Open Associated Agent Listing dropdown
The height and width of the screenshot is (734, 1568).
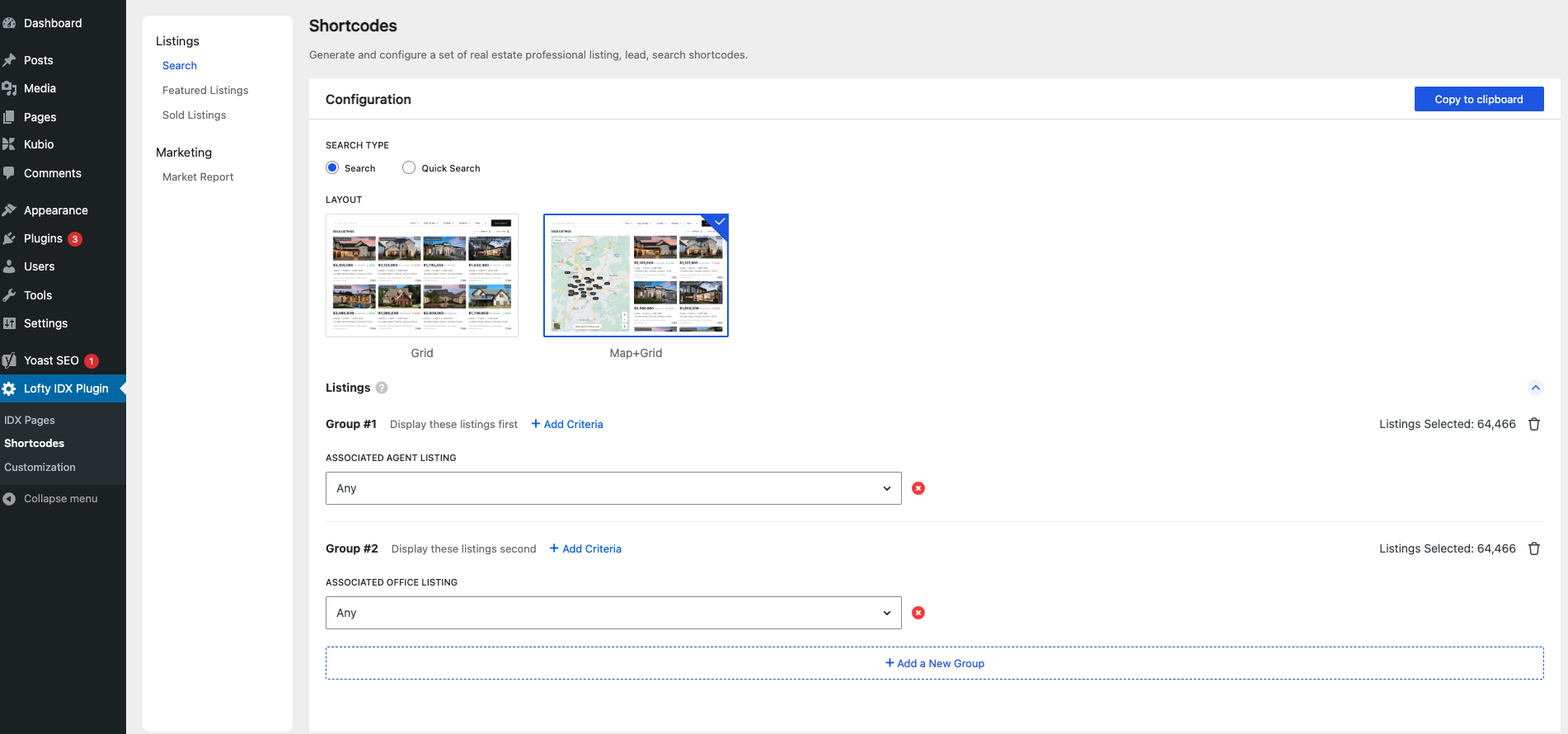point(613,488)
